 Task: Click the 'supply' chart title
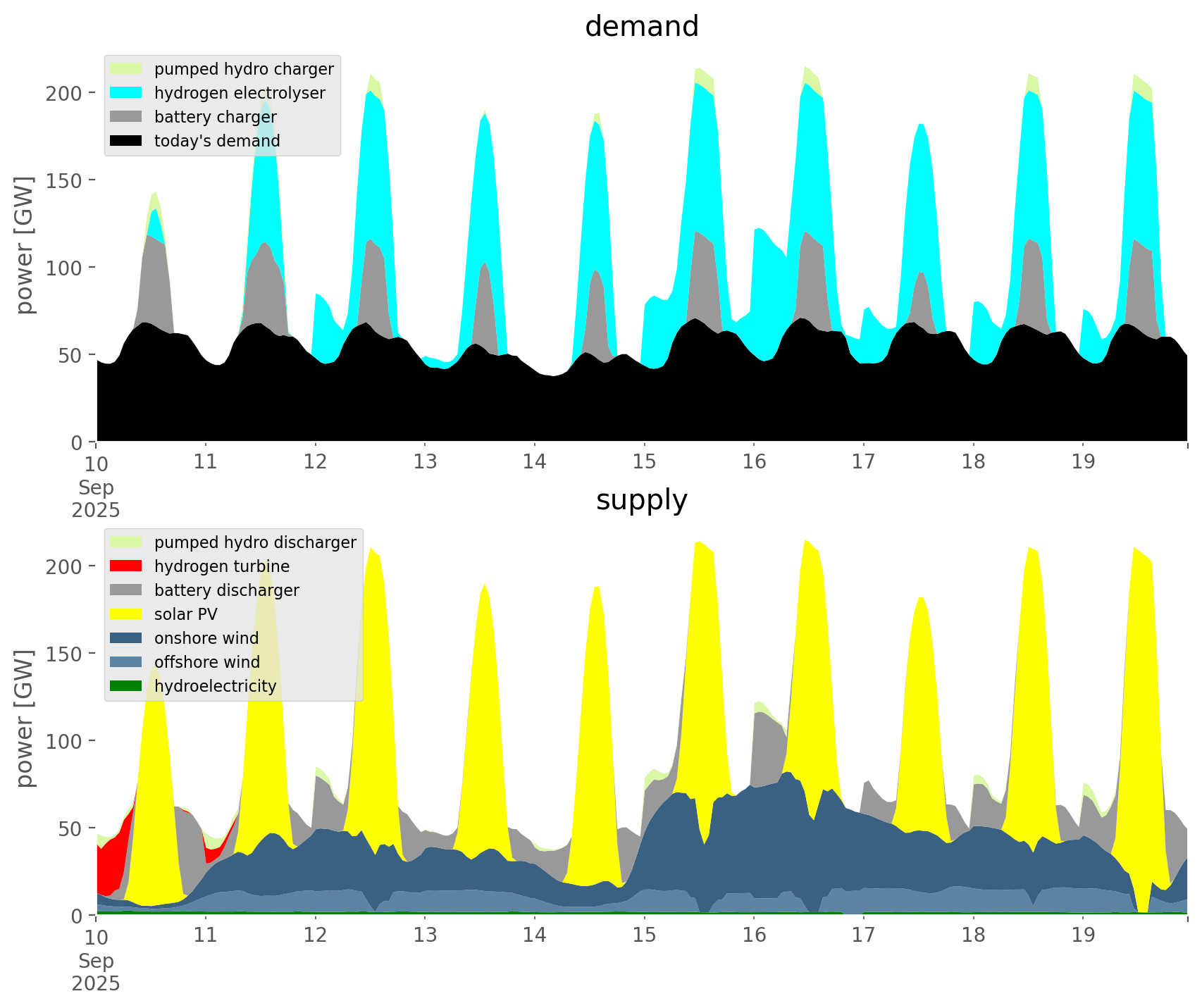641,500
